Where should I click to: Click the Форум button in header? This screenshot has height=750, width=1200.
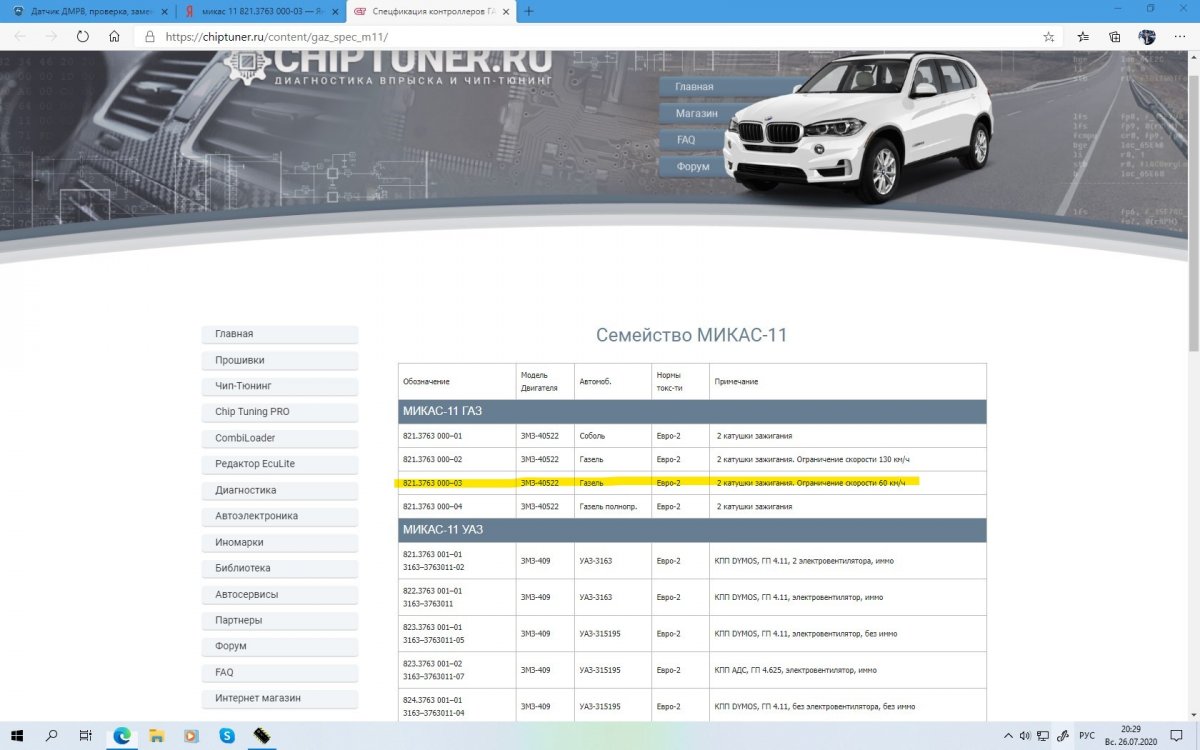pos(693,166)
